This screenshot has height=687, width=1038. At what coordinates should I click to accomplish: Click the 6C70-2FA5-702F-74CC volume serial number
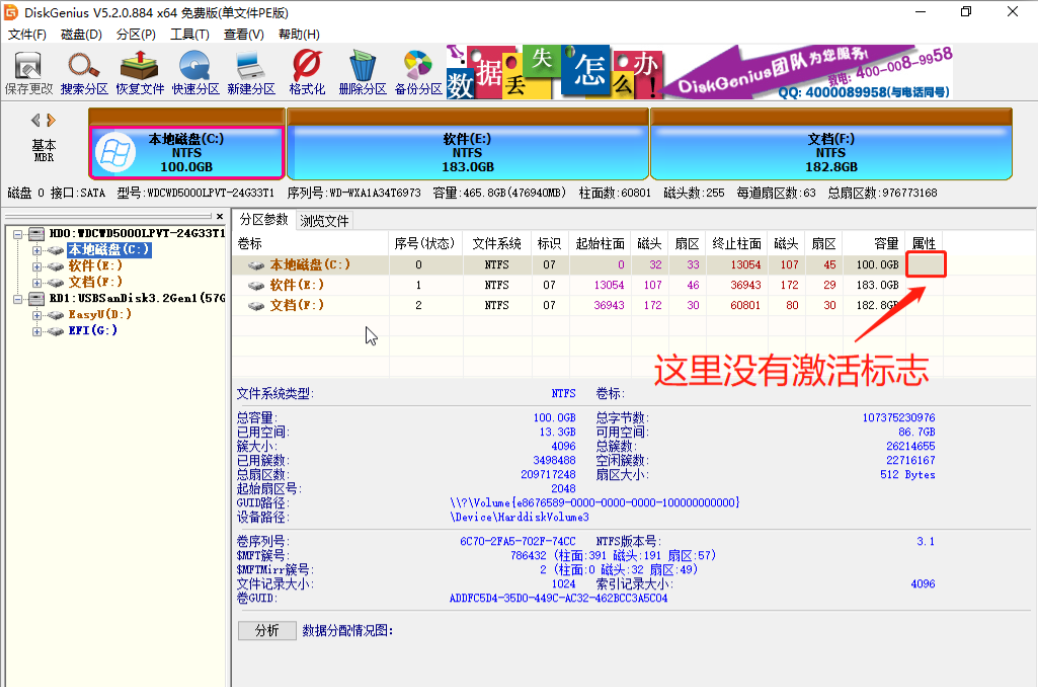coord(518,541)
